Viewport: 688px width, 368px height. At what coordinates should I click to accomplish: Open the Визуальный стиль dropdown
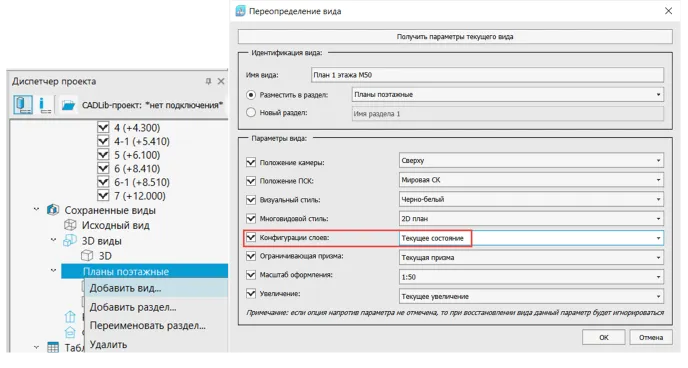tap(531, 199)
